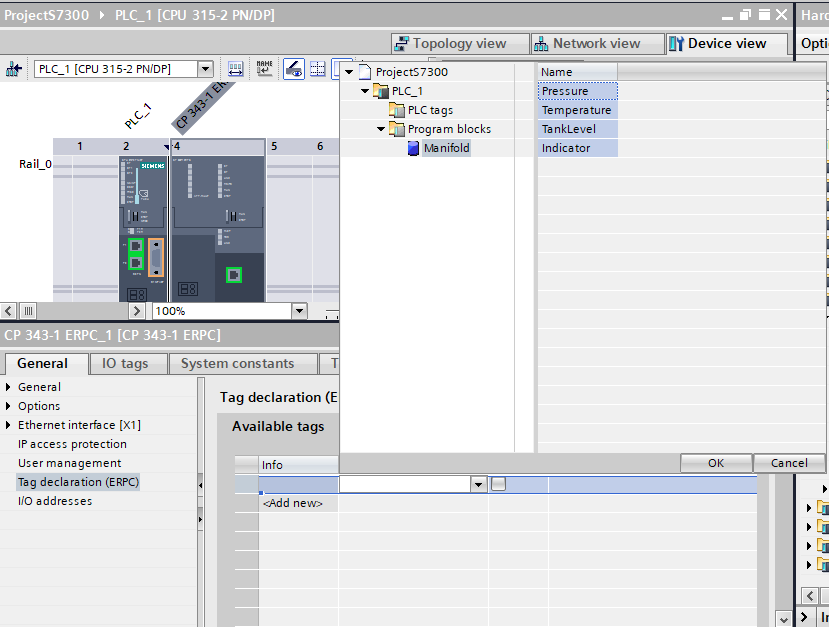Image resolution: width=829 pixels, height=627 pixels.
Task: Expand the General properties section
Action: (8, 387)
